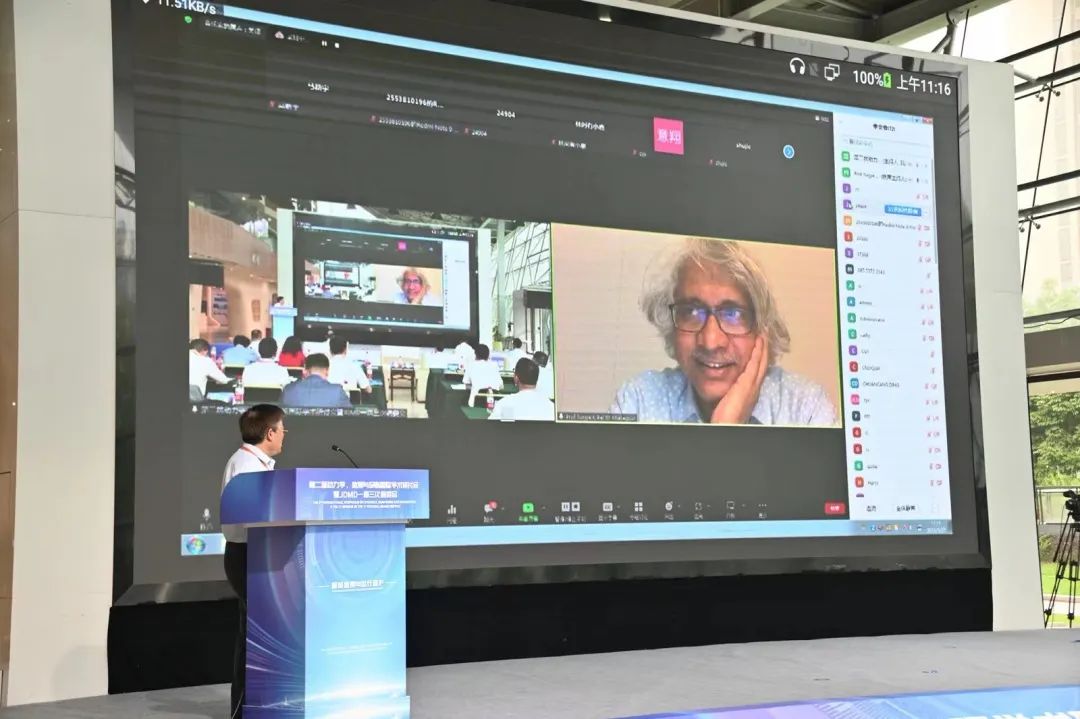This screenshot has width=1080, height=719.
Task: Click the red end meeting button
Action: 834,507
